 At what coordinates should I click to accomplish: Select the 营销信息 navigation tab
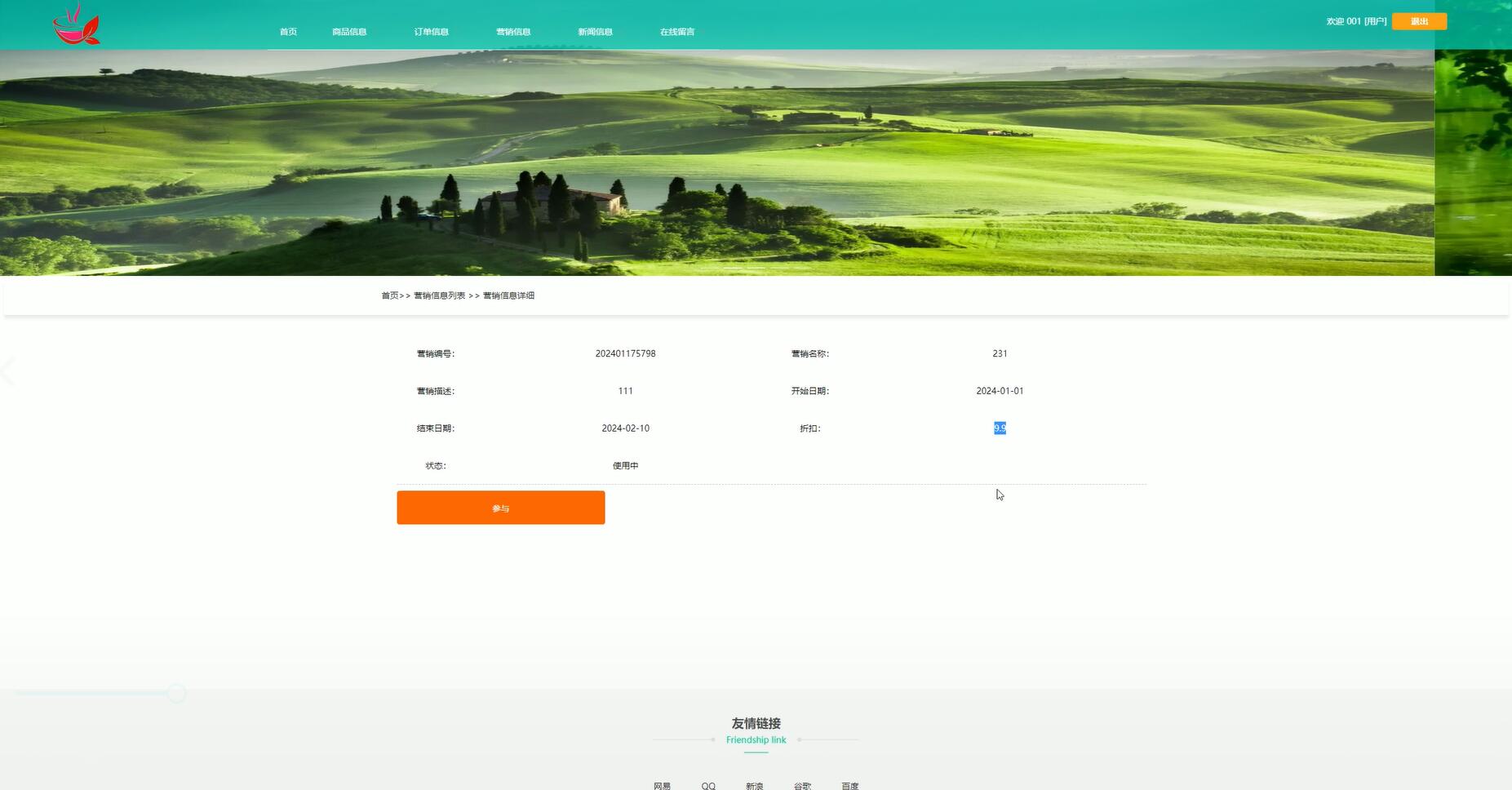(x=512, y=32)
